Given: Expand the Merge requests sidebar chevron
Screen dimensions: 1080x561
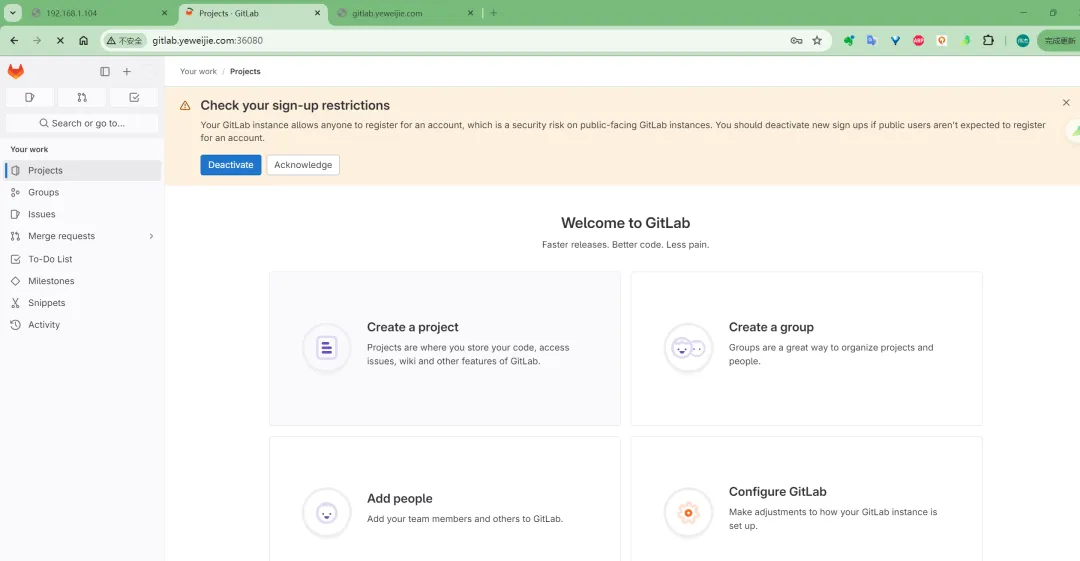Looking at the screenshot, I should click(151, 237).
